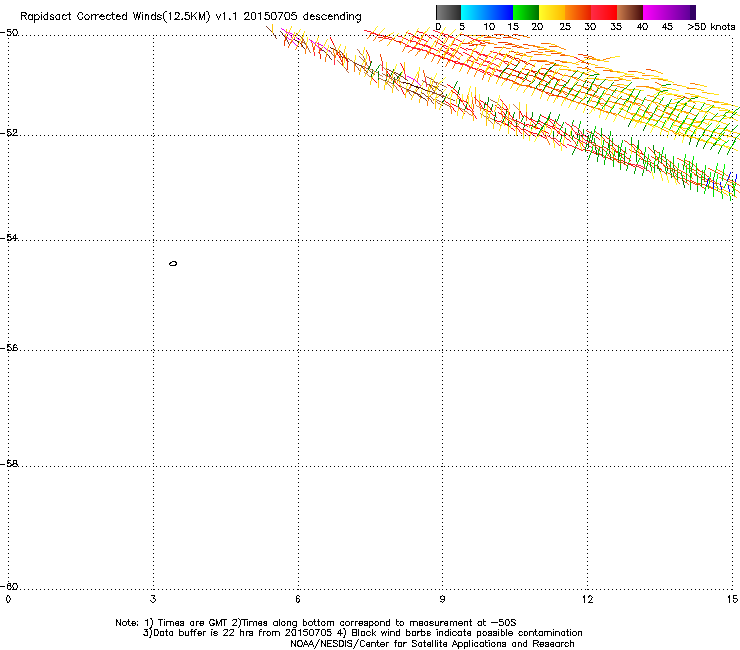Viewport: 740px width, 650px height.
Task: Click the yellow 20-25 knots color swatch
Action: click(x=552, y=12)
